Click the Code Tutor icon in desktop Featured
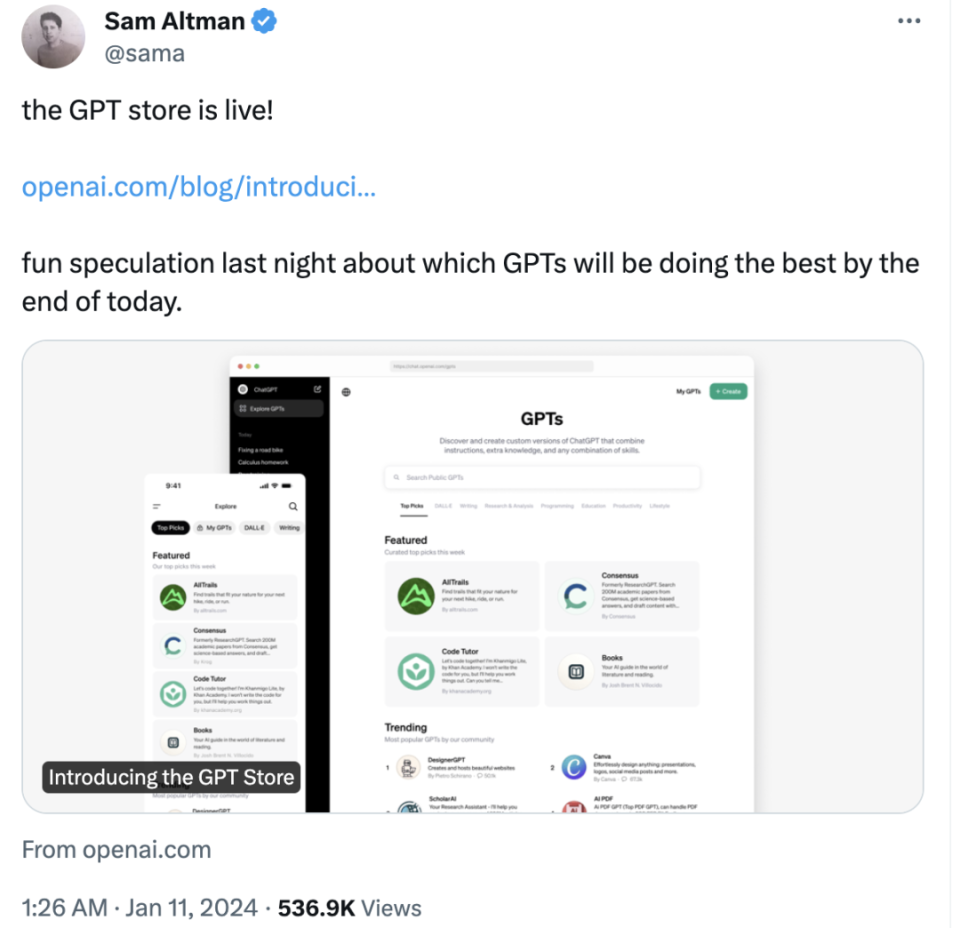 (x=413, y=671)
